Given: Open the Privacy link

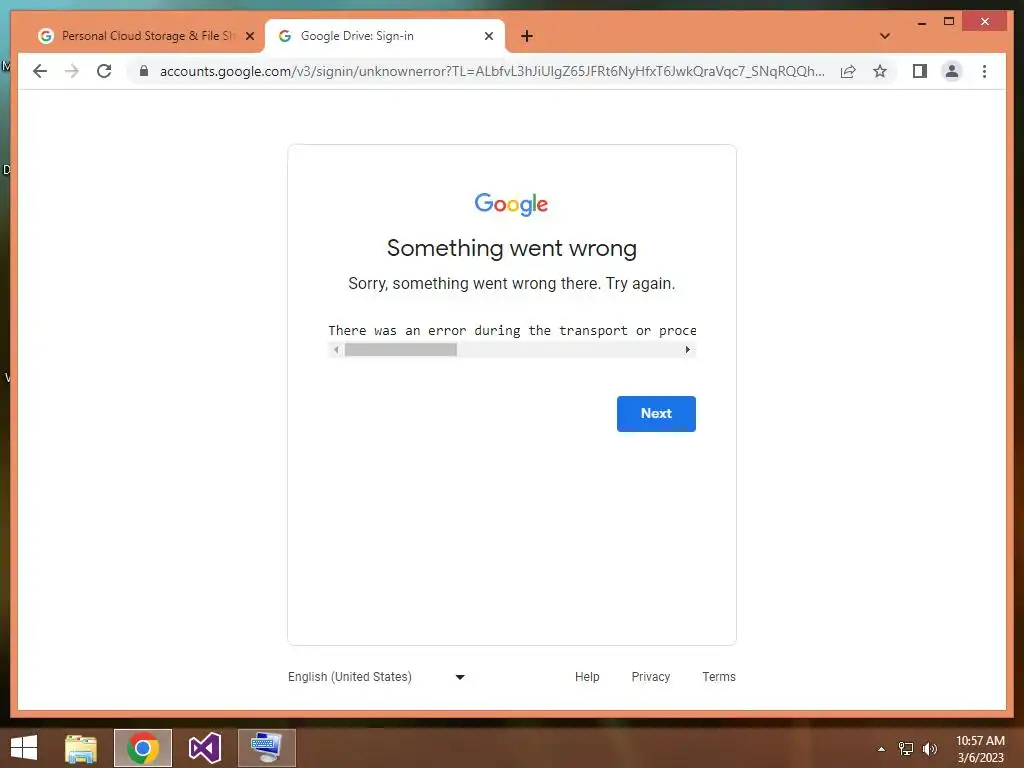Looking at the screenshot, I should (650, 677).
